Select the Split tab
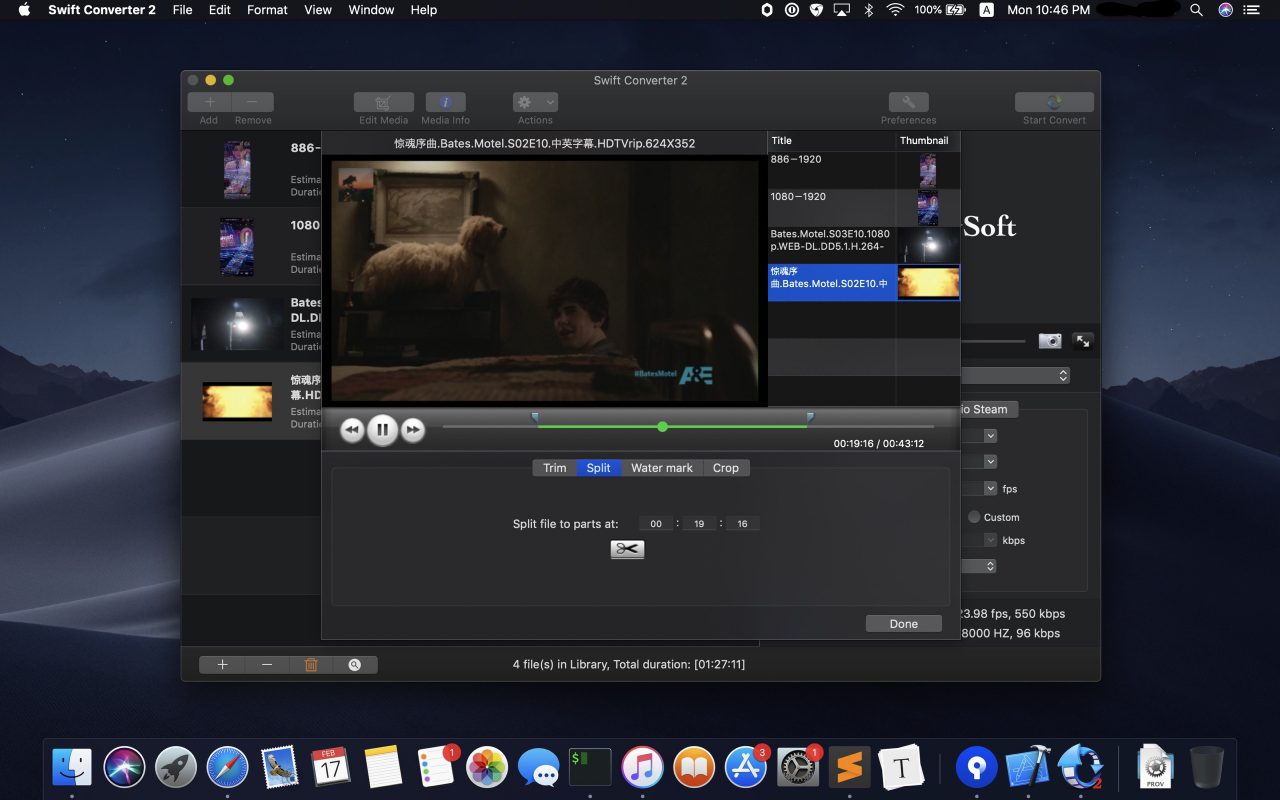The height and width of the screenshot is (800, 1280). (x=599, y=468)
